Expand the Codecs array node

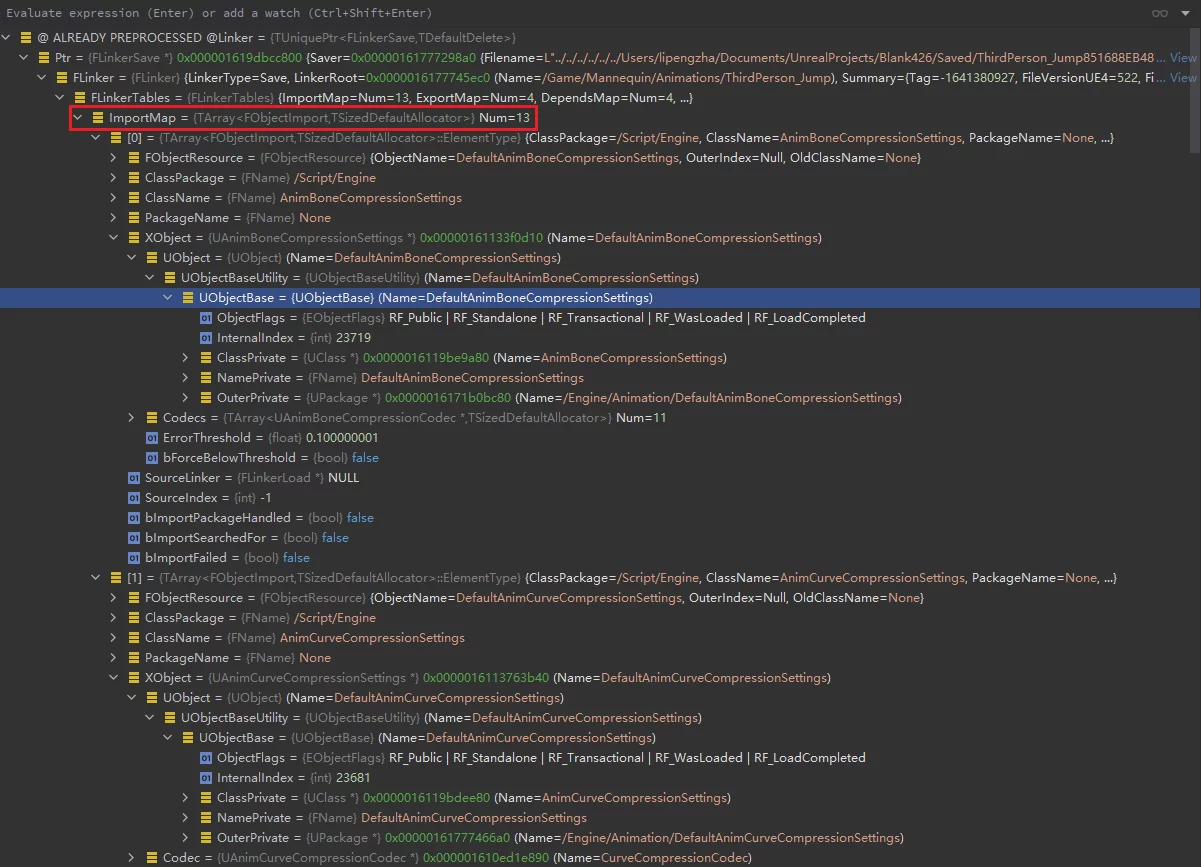132,418
